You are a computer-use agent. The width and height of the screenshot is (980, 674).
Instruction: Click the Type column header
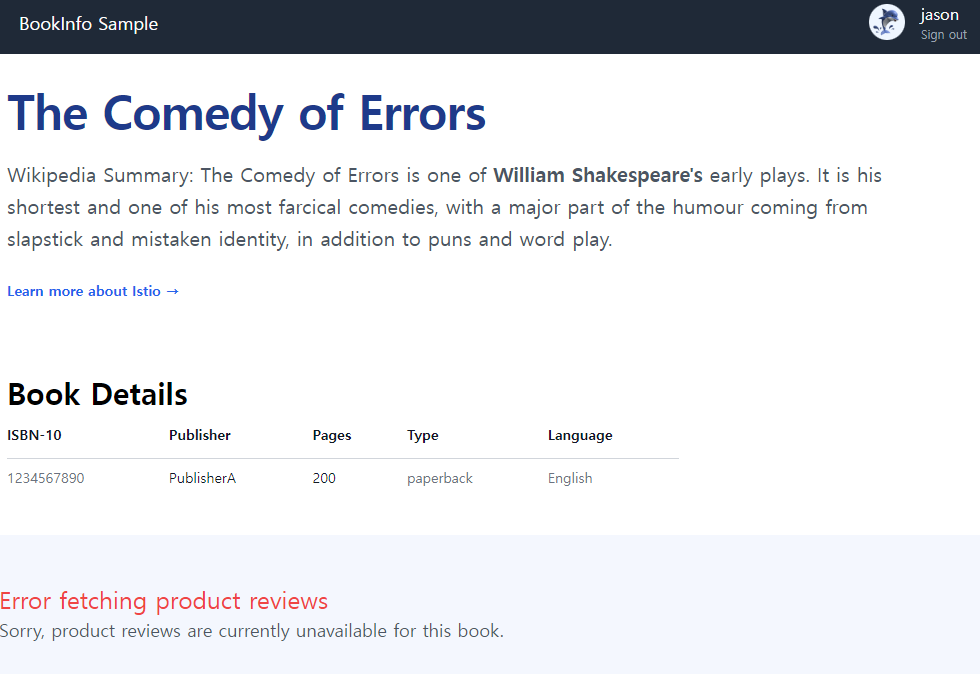tap(422, 435)
